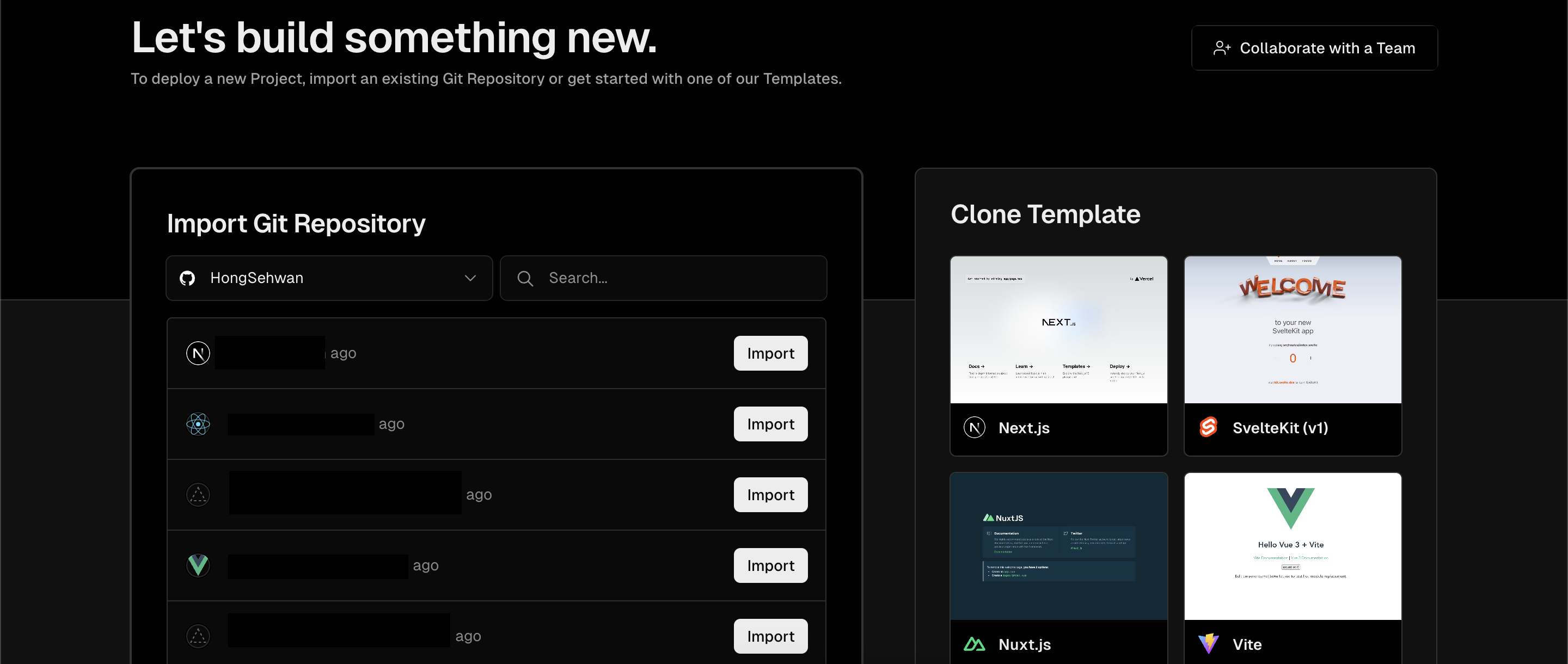Import the repository with Vue icon

770,565
